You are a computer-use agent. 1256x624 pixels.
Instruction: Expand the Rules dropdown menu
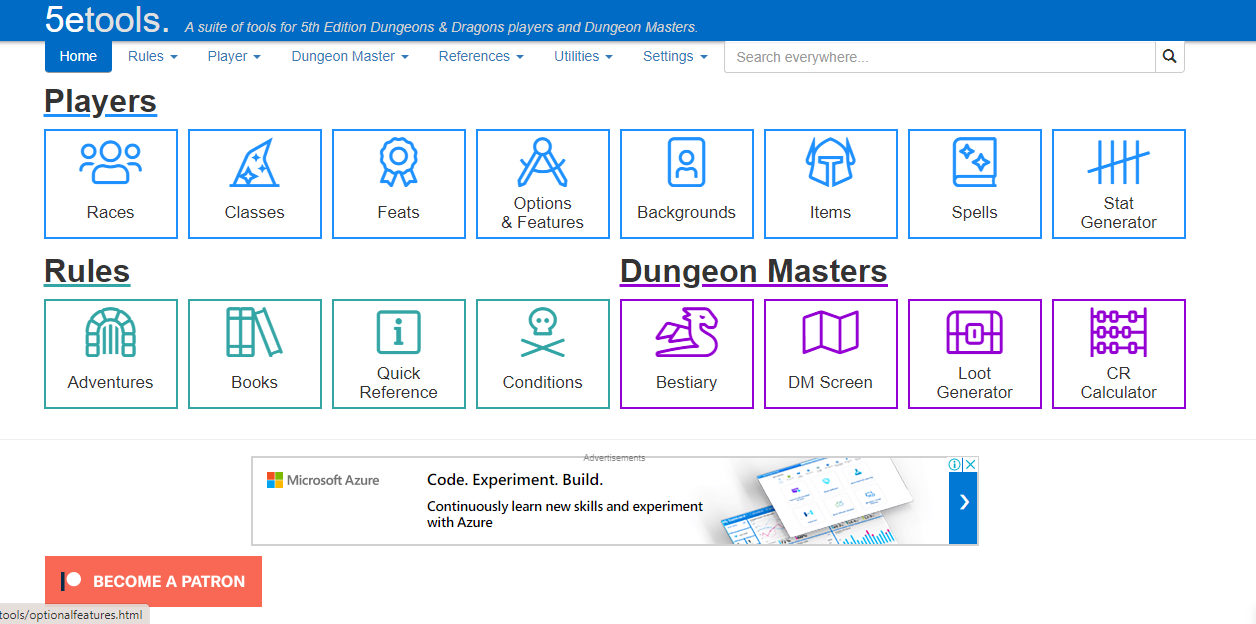tap(152, 57)
